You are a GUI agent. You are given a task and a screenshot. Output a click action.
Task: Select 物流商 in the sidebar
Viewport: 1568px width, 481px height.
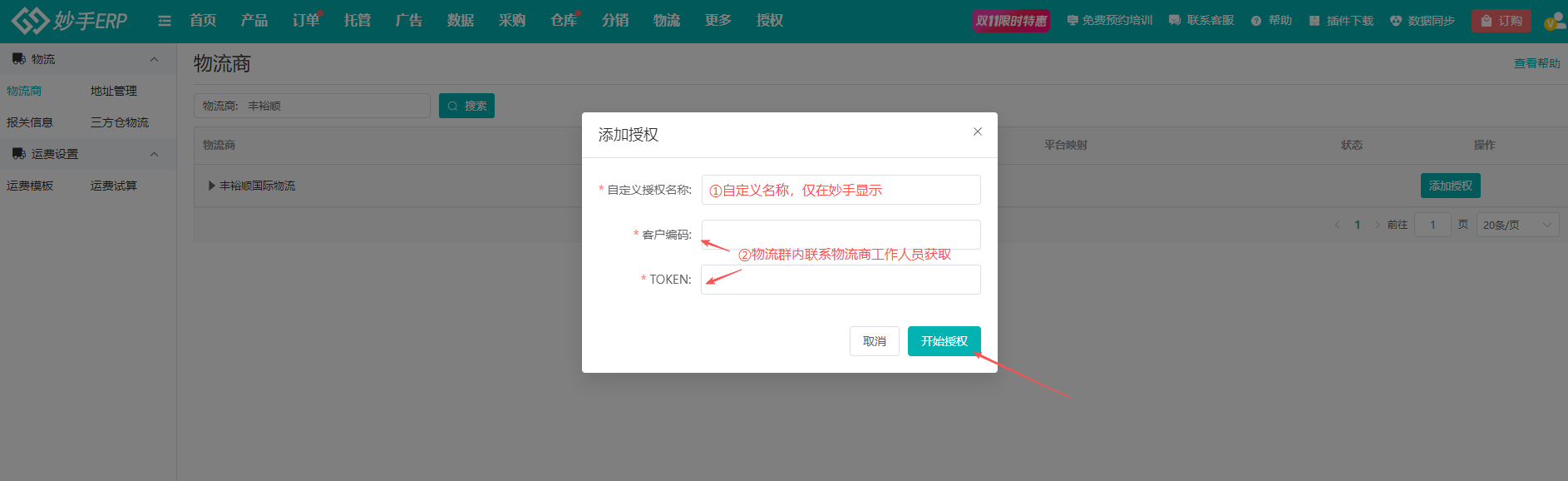tap(24, 91)
